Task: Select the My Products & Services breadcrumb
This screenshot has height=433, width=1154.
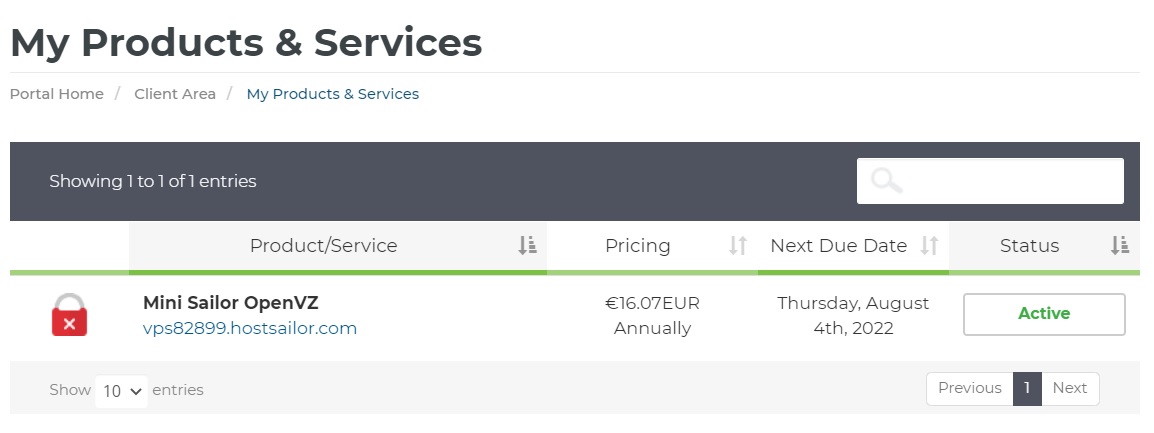Action: [333, 94]
